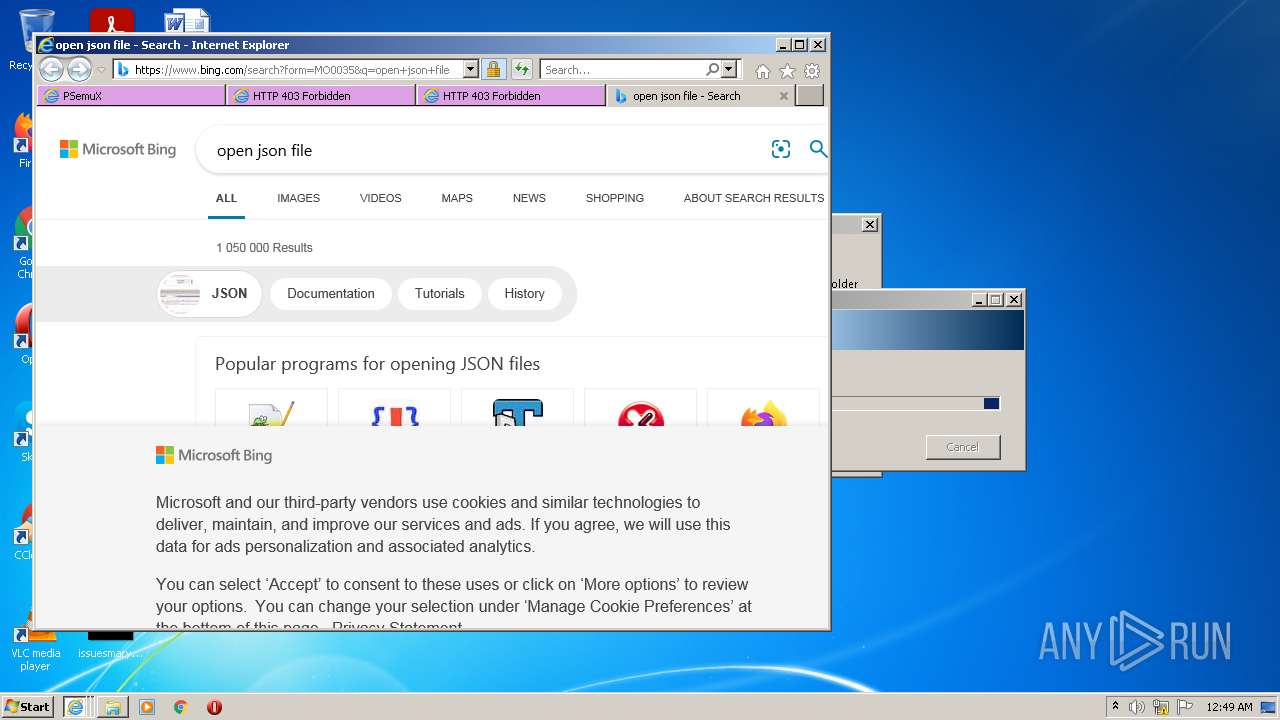Go back with the IE Back arrow
1280x720 pixels.
tap(51, 69)
